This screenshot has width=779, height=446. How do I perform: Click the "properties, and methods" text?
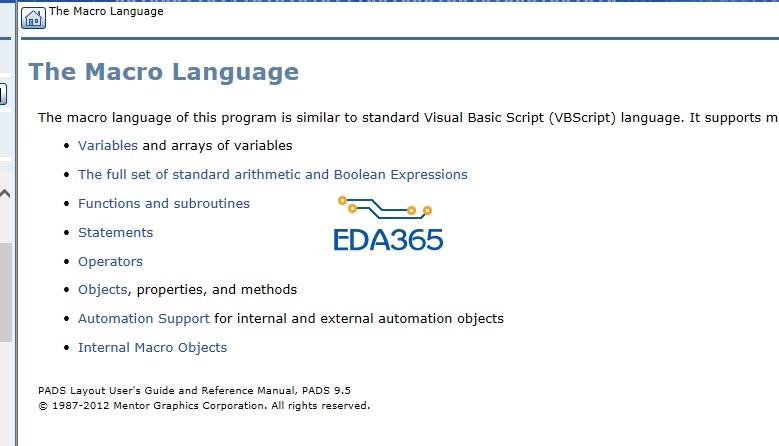click(217, 290)
